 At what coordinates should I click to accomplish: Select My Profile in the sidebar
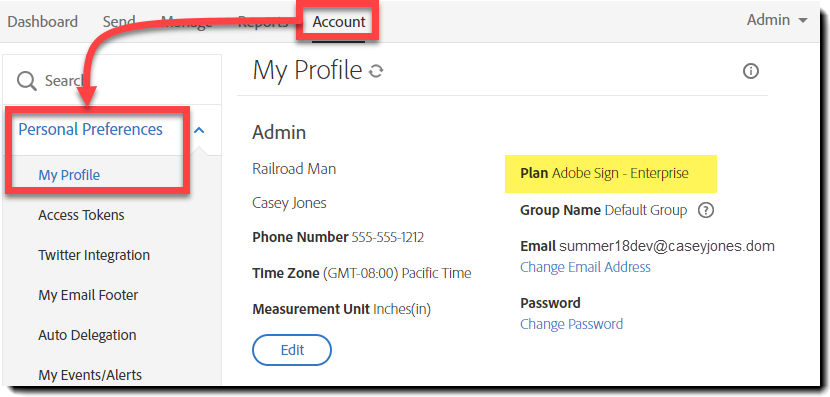69,175
